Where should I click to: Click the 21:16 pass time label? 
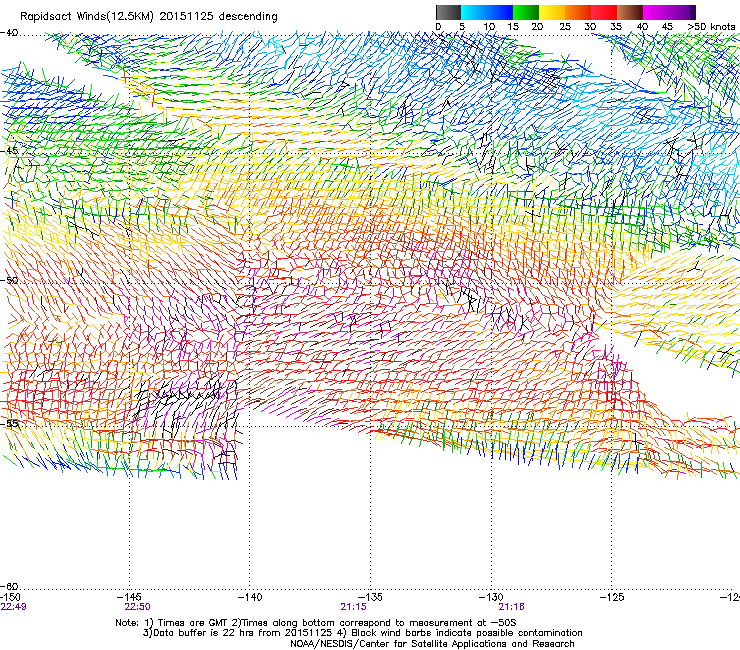(512, 607)
